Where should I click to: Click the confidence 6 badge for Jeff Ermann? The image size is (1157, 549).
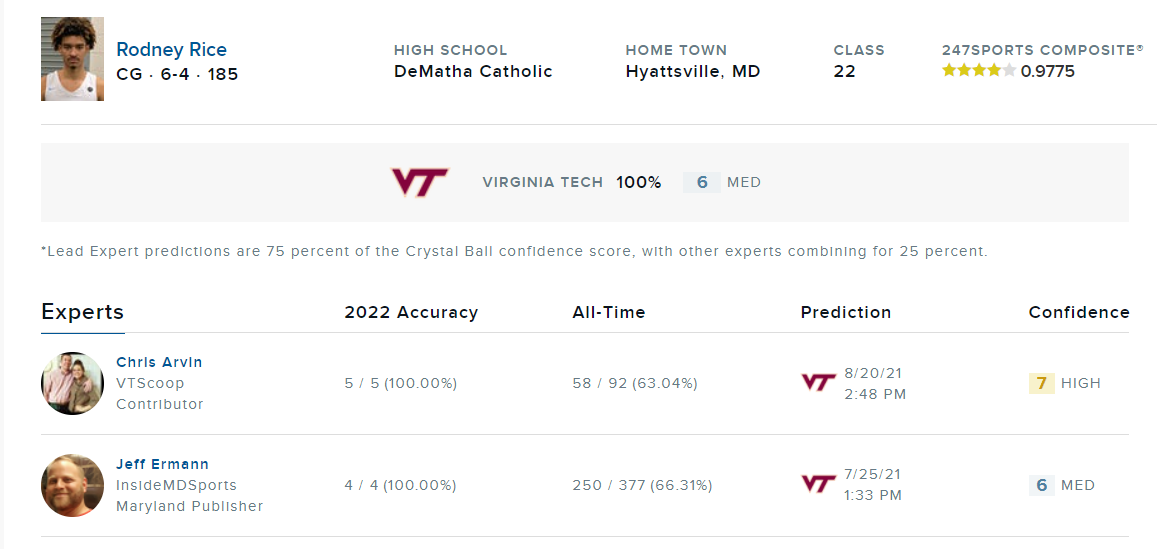click(x=1041, y=485)
